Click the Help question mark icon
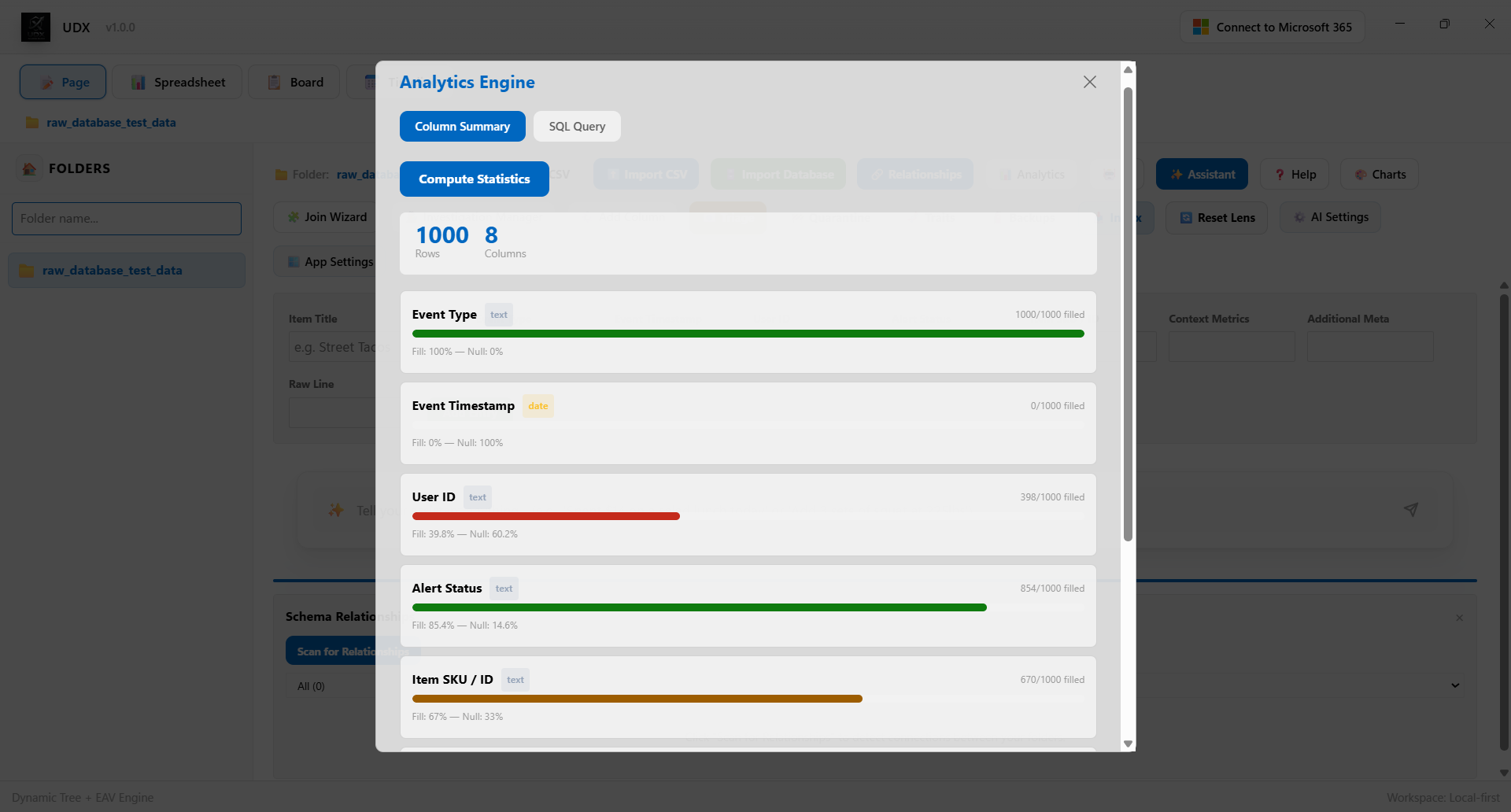 [1280, 175]
